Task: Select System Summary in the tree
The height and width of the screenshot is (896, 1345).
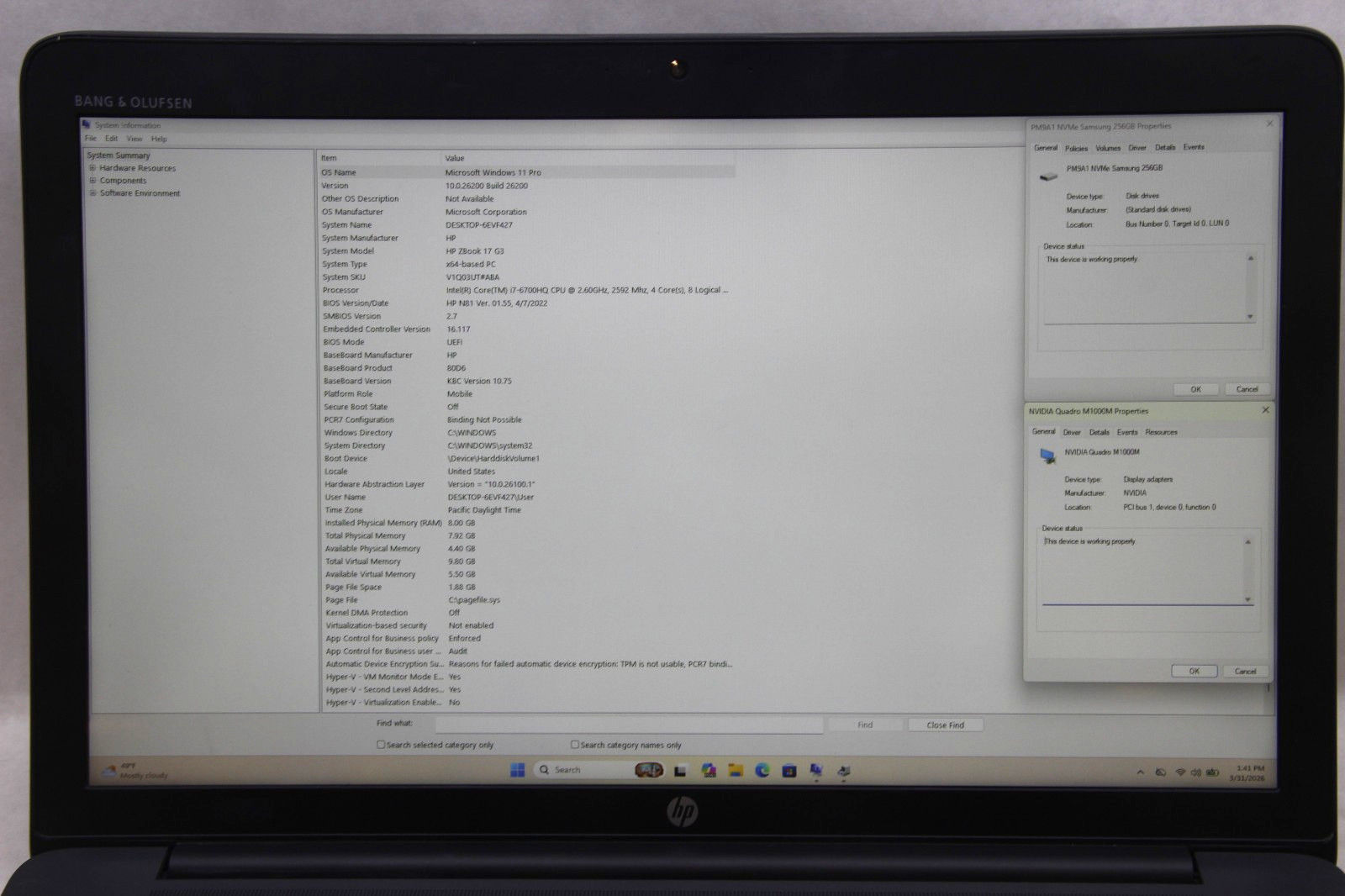Action: click(119, 155)
